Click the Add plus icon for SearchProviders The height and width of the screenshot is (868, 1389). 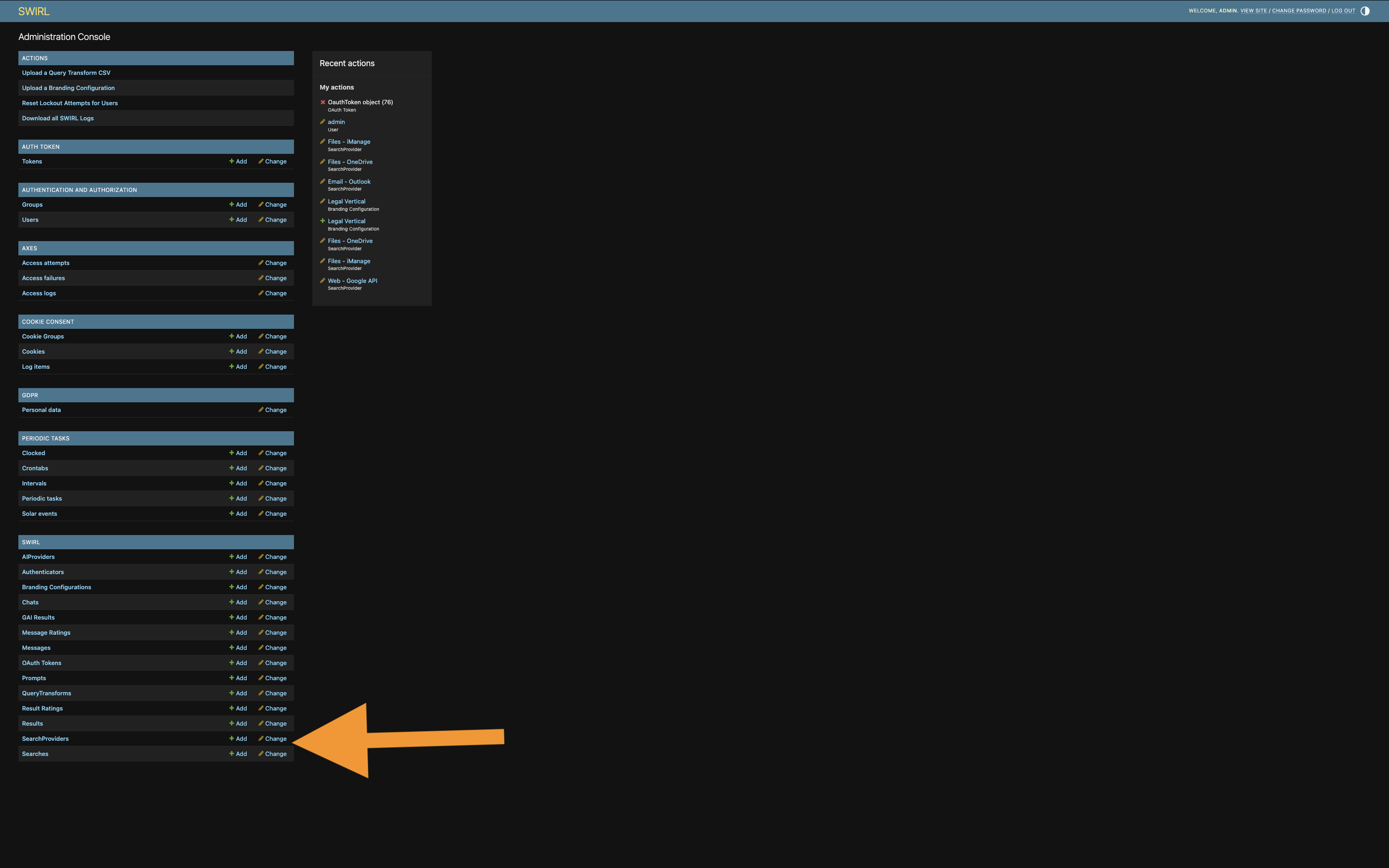click(x=232, y=738)
